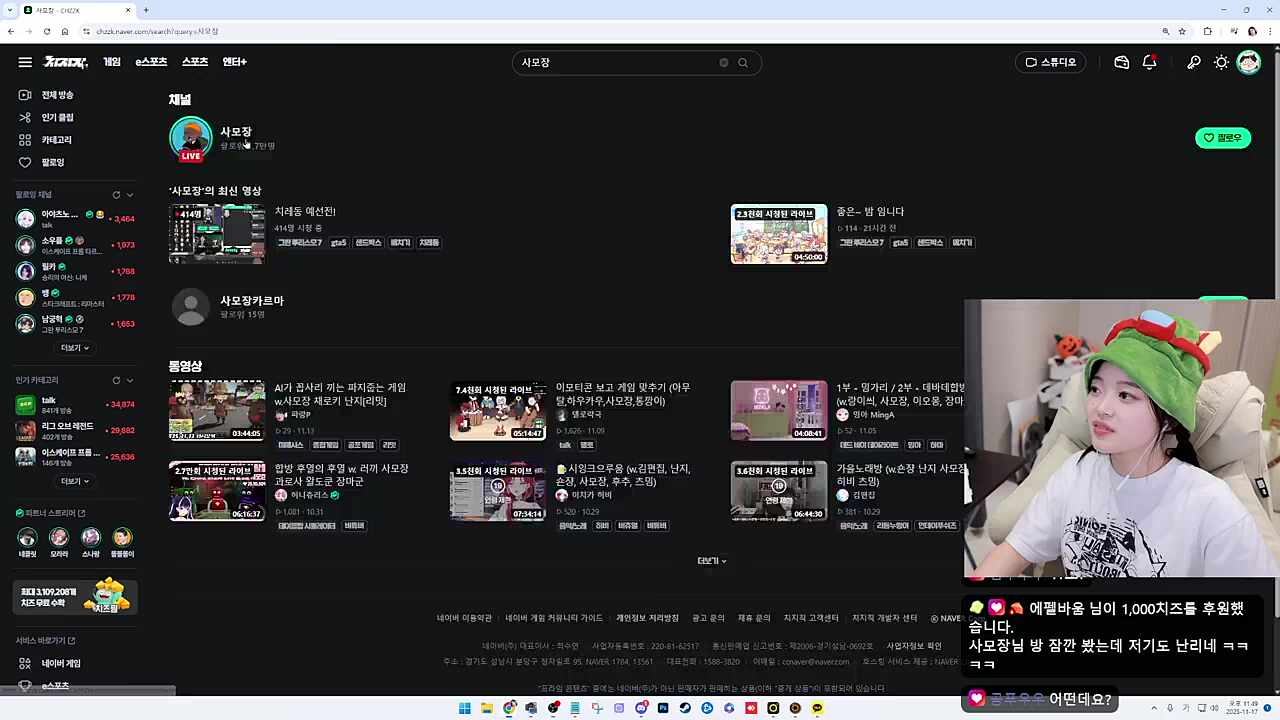Select 인기 클립 in the sidebar
Image resolution: width=1280 pixels, height=720 pixels.
click(57, 117)
